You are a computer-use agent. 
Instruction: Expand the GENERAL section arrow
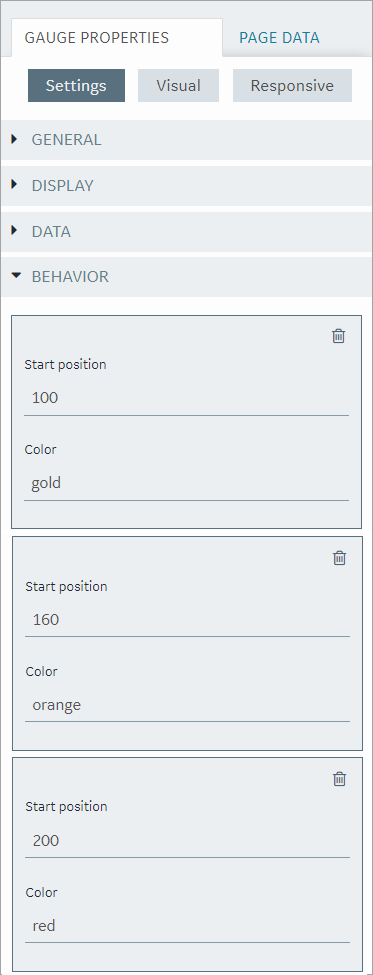[x=15, y=139]
